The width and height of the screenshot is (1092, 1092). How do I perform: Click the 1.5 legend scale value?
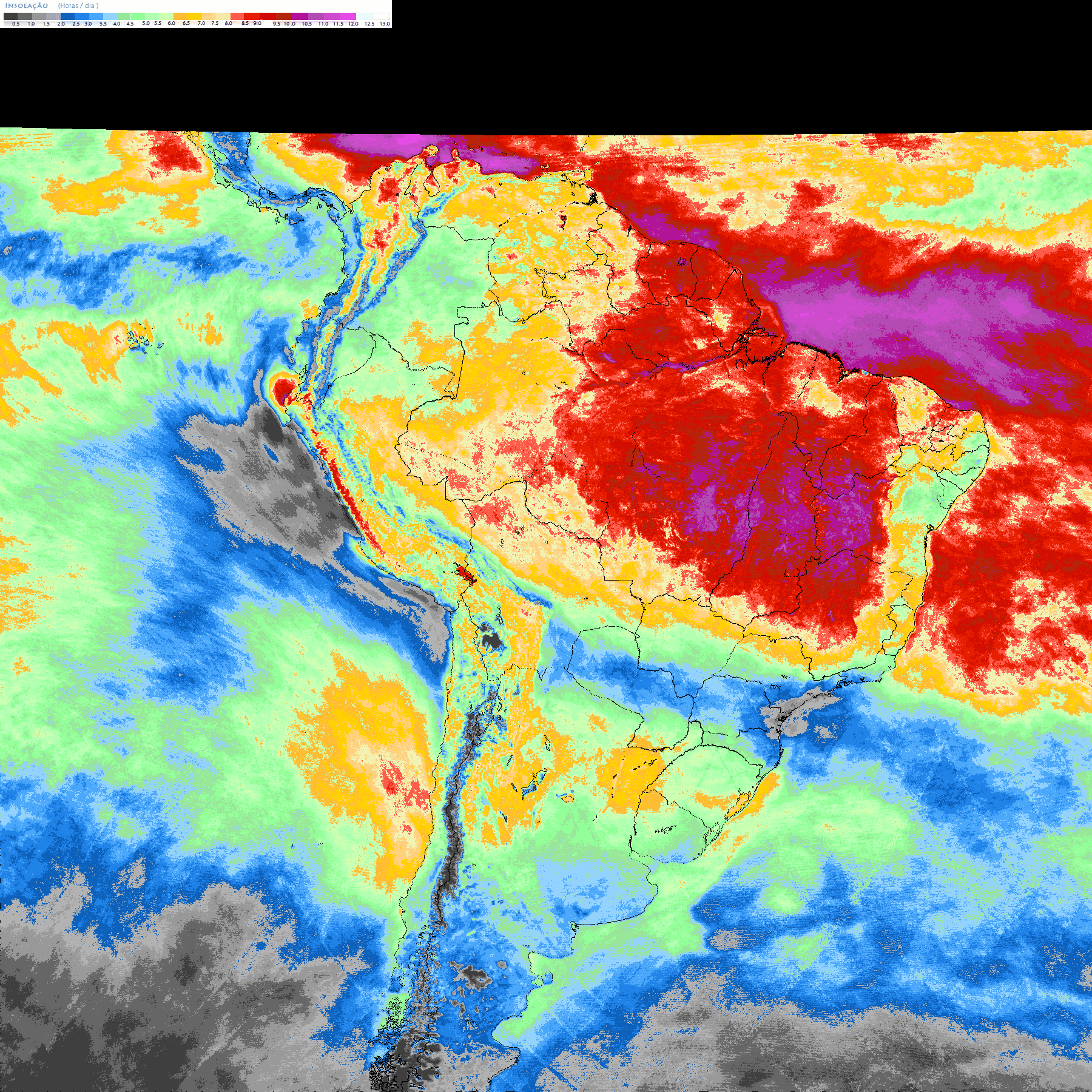46,24
